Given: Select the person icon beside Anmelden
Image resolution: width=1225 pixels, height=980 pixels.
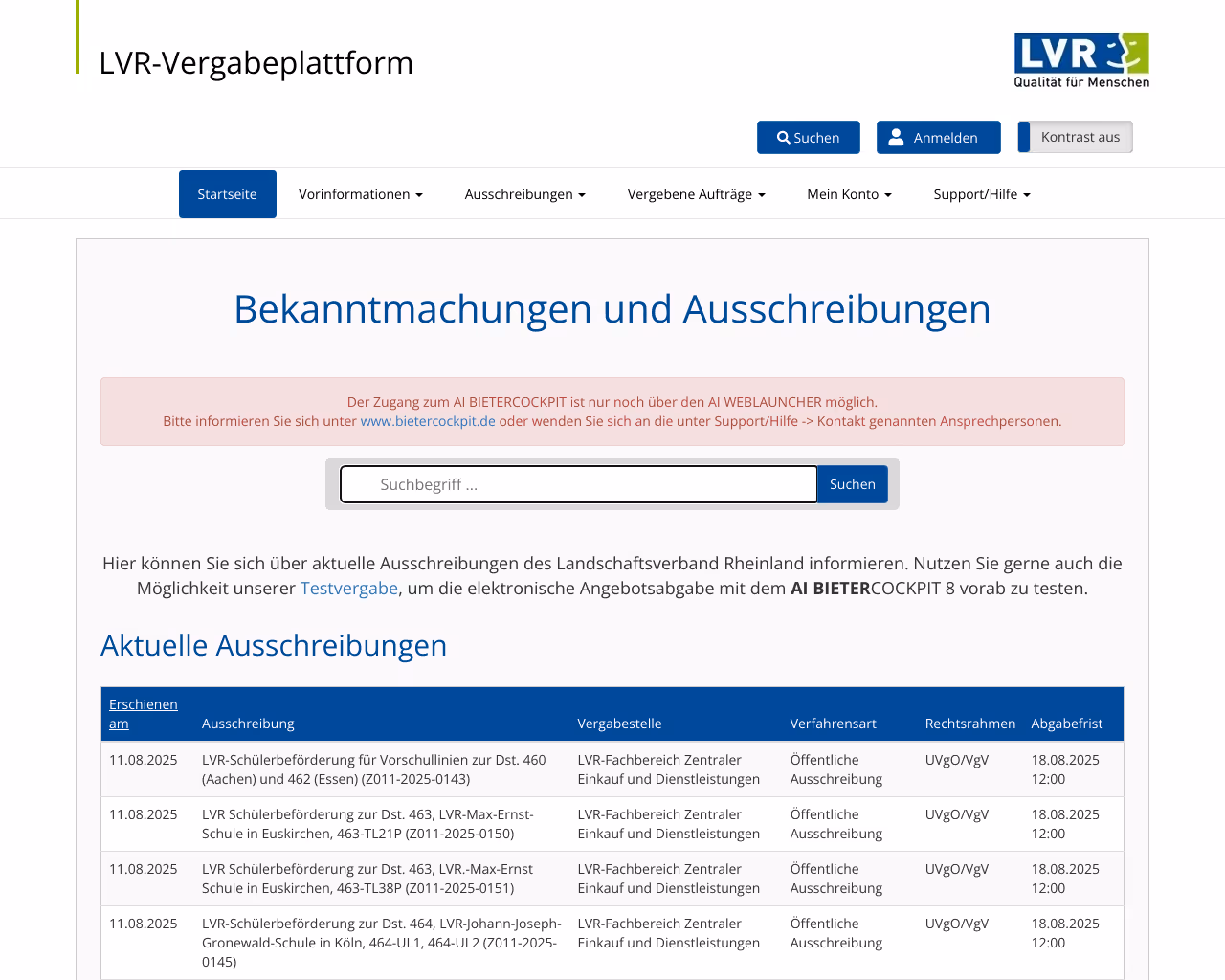Looking at the screenshot, I should point(895,137).
